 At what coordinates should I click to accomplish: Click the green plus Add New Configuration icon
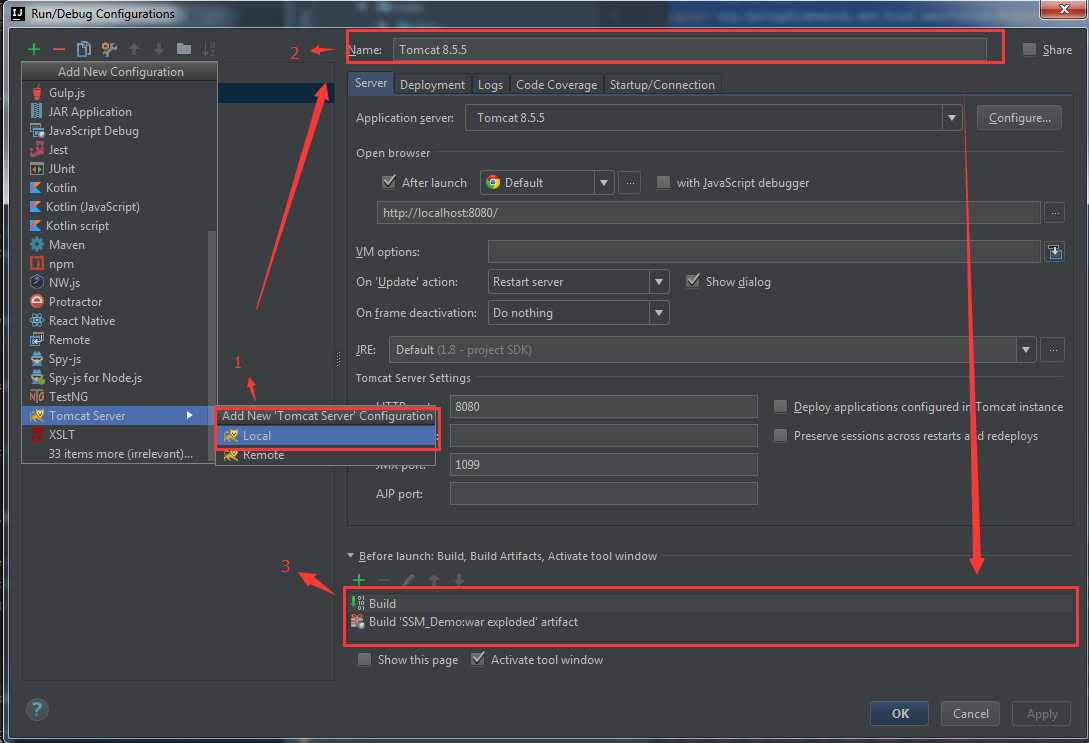point(33,49)
